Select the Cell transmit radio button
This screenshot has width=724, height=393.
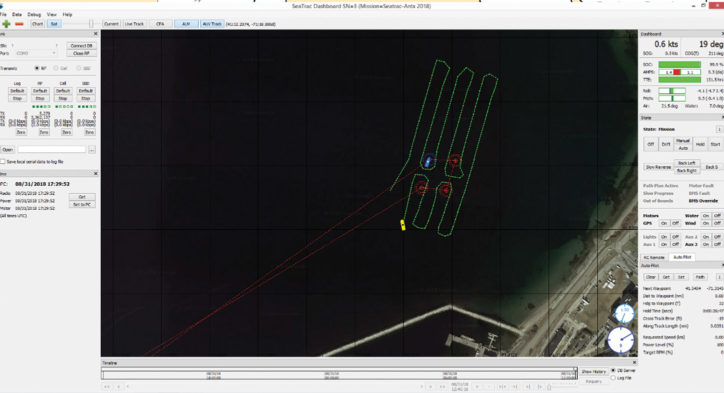[56, 68]
